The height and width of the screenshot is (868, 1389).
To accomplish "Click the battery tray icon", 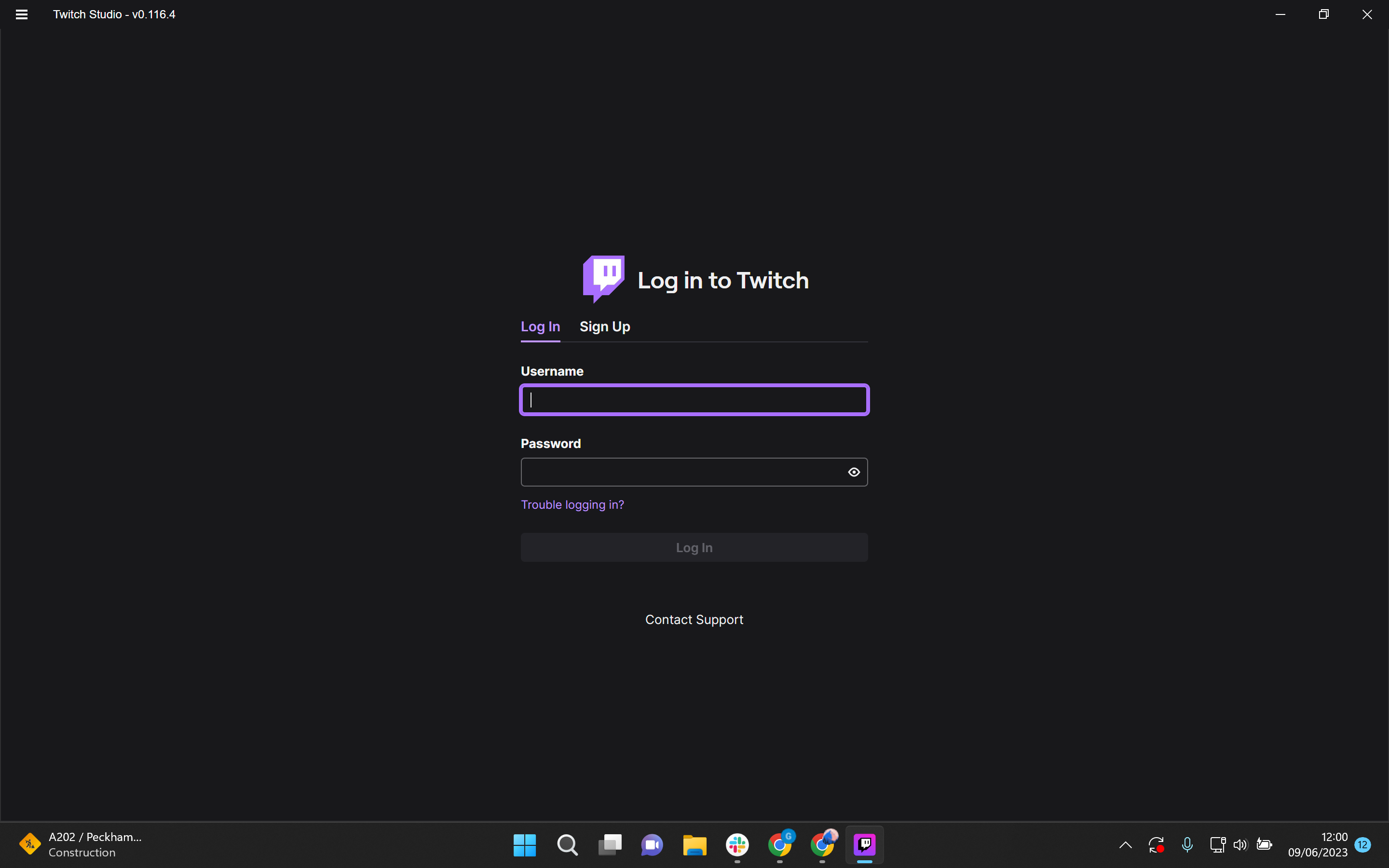I will click(1264, 844).
